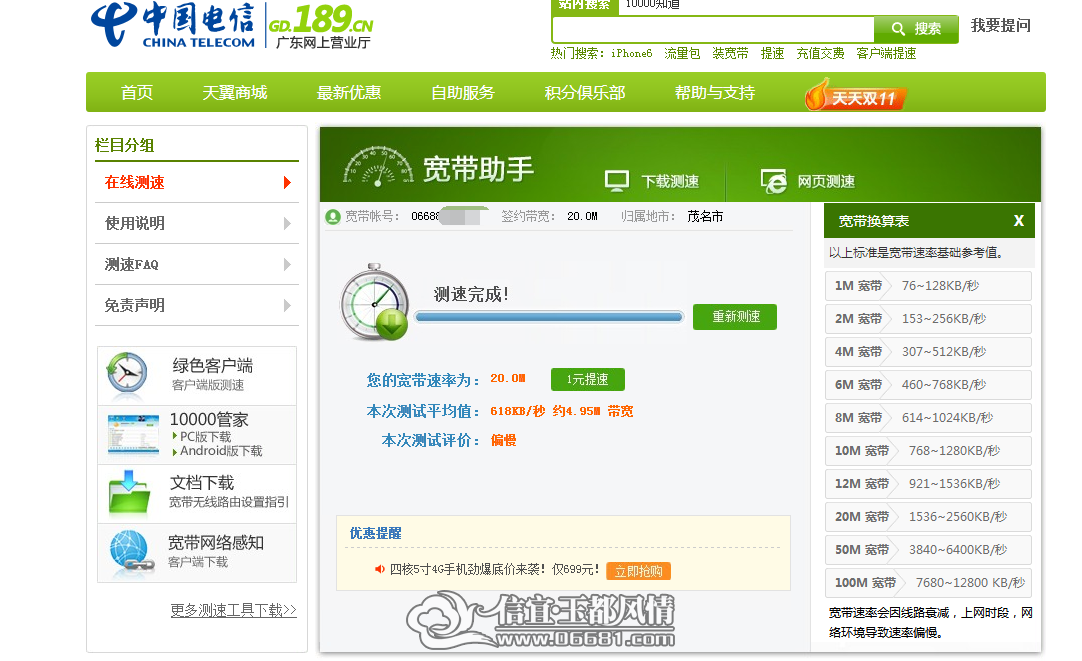Click the 20M 宽带 conversion row
Image resolution: width=1082 pixels, height=661 pixels.
point(928,517)
